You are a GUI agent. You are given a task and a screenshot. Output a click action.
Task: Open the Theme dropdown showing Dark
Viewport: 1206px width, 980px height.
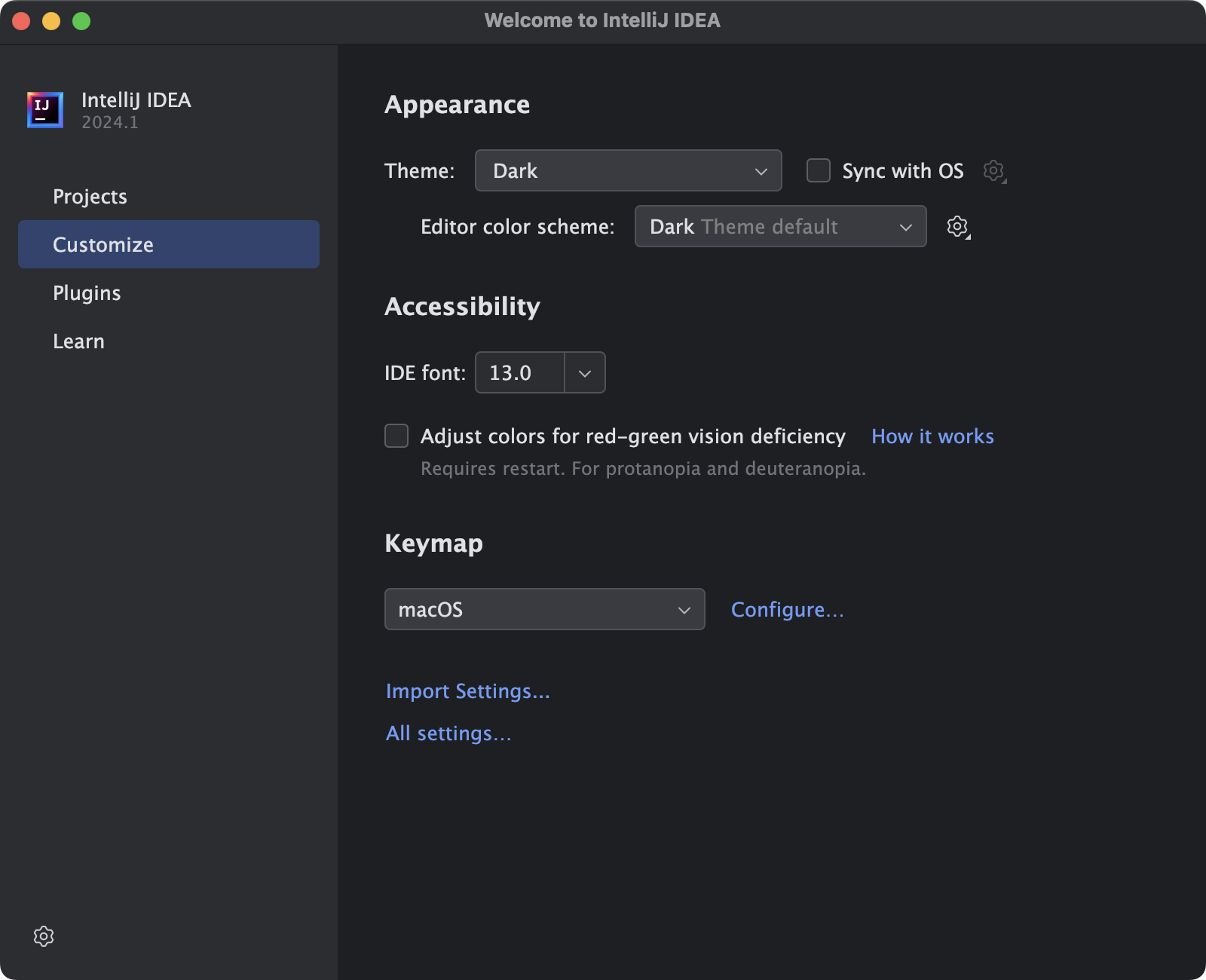629,170
